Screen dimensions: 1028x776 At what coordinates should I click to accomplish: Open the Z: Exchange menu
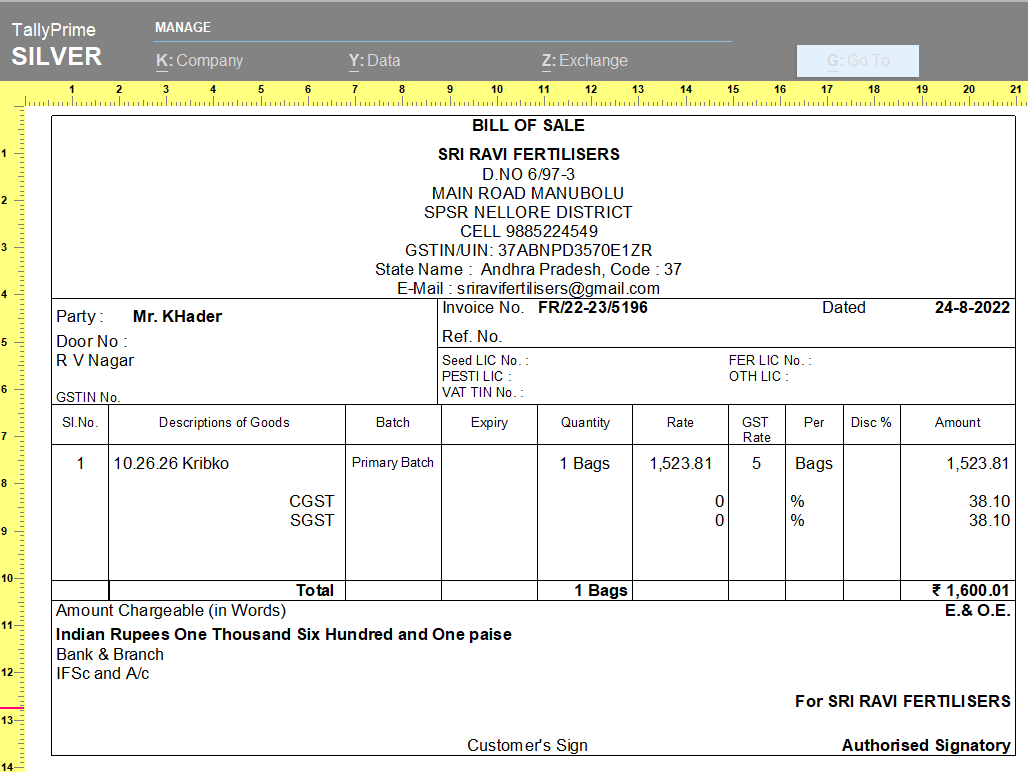584,61
